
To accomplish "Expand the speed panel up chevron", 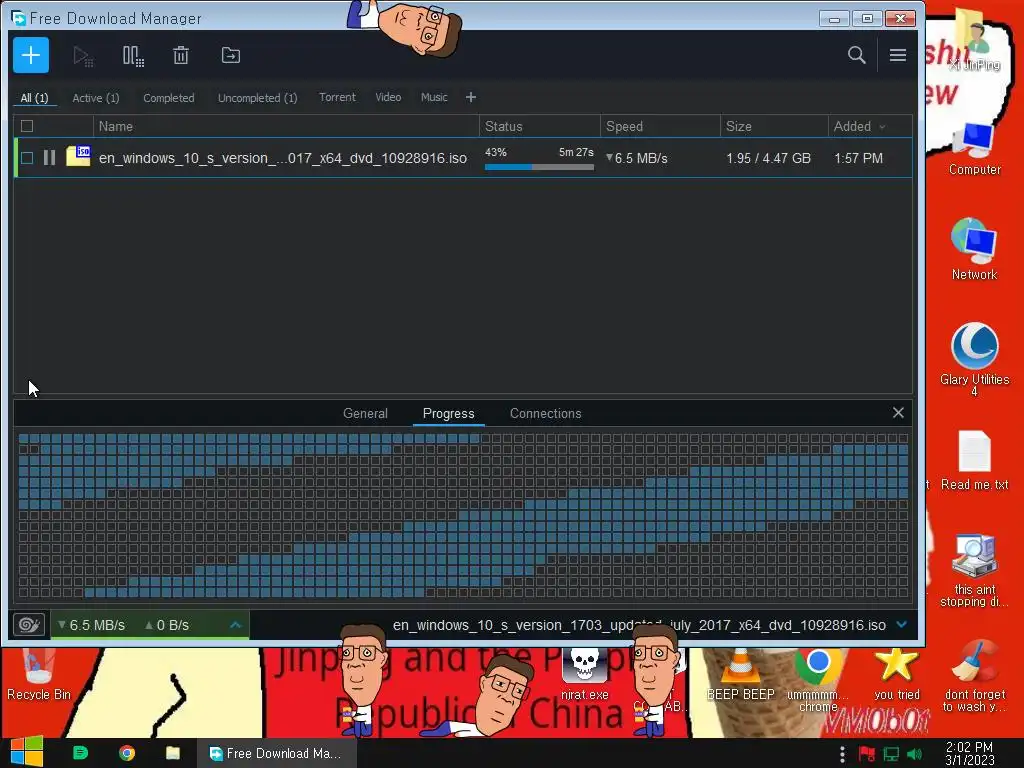I will point(236,625).
